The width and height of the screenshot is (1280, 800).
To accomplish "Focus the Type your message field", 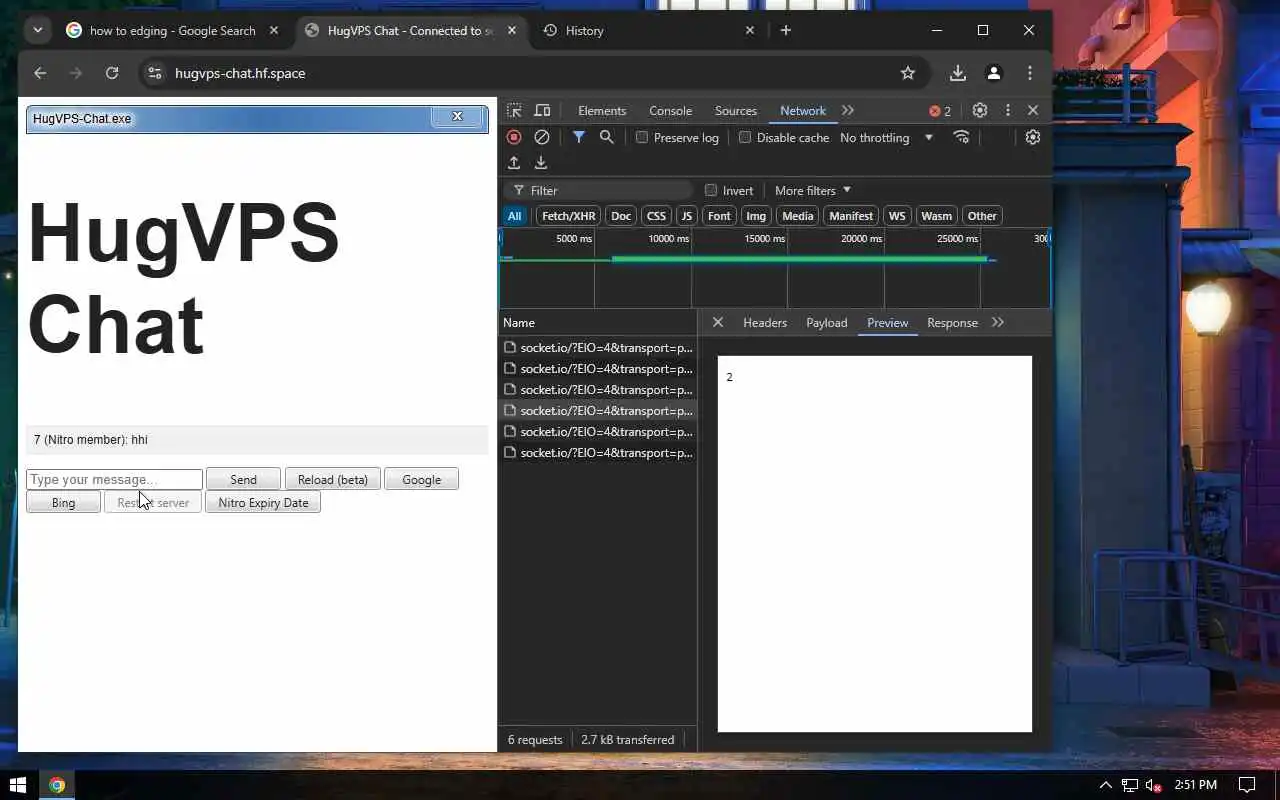I will [x=114, y=479].
